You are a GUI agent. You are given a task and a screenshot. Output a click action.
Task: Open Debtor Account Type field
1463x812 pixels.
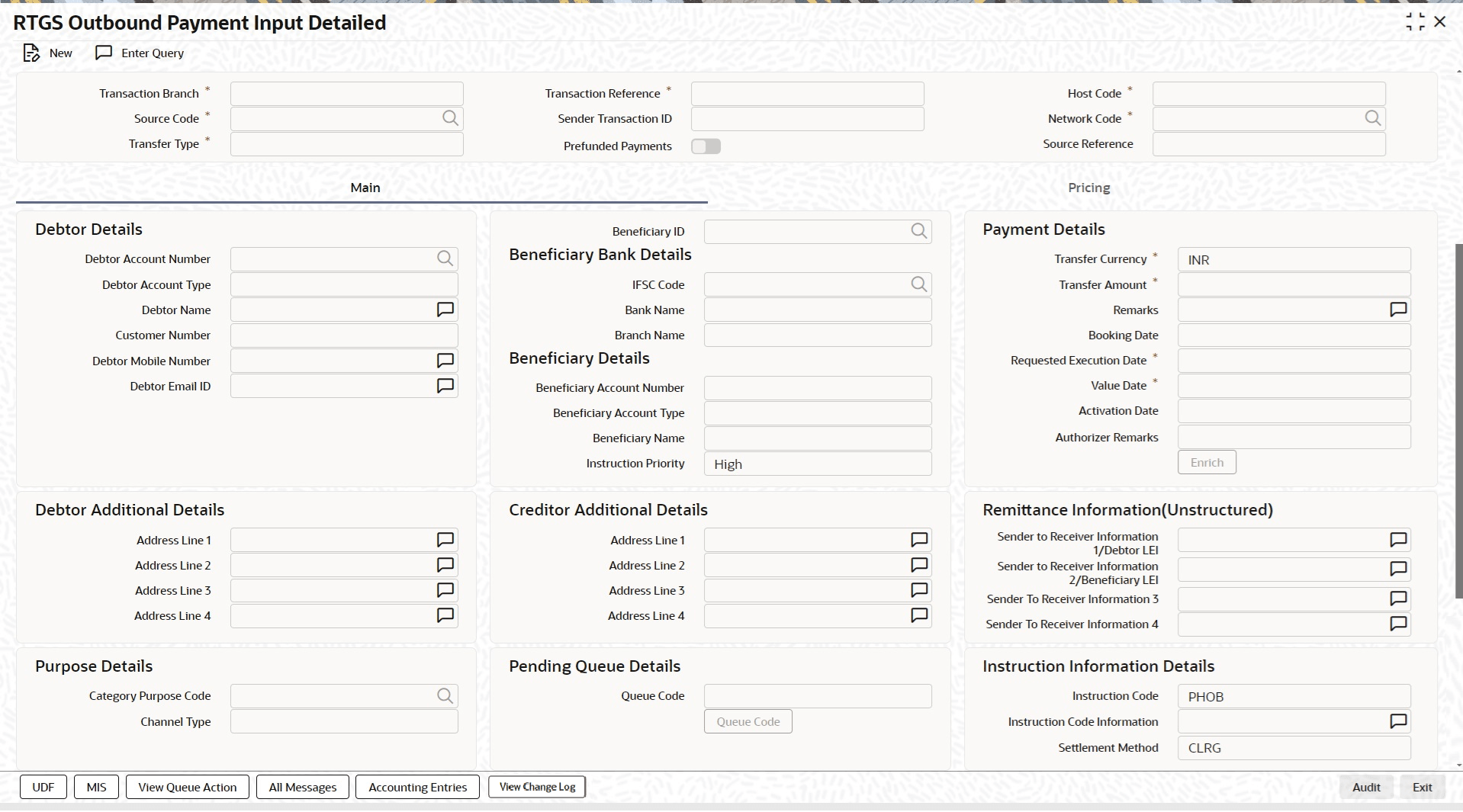tap(344, 284)
